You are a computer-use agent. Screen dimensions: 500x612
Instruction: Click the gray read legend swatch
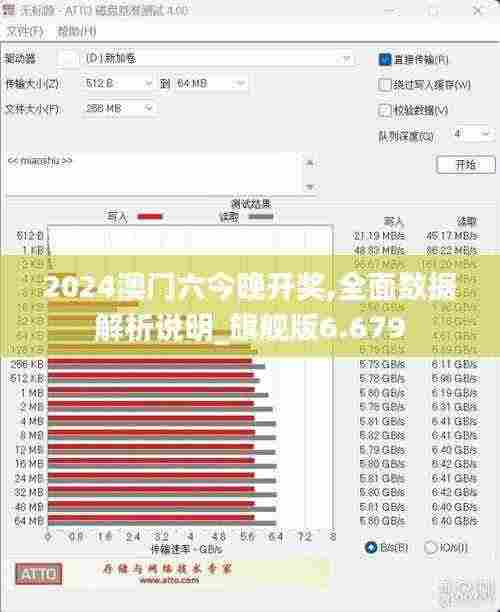point(261,216)
